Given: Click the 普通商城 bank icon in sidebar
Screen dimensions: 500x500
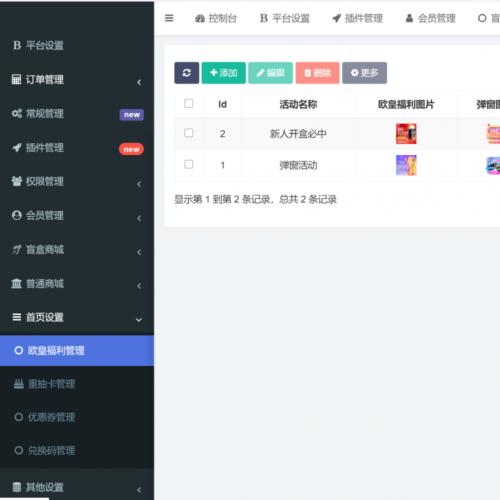Looking at the screenshot, I should pyautogui.click(x=16, y=284).
